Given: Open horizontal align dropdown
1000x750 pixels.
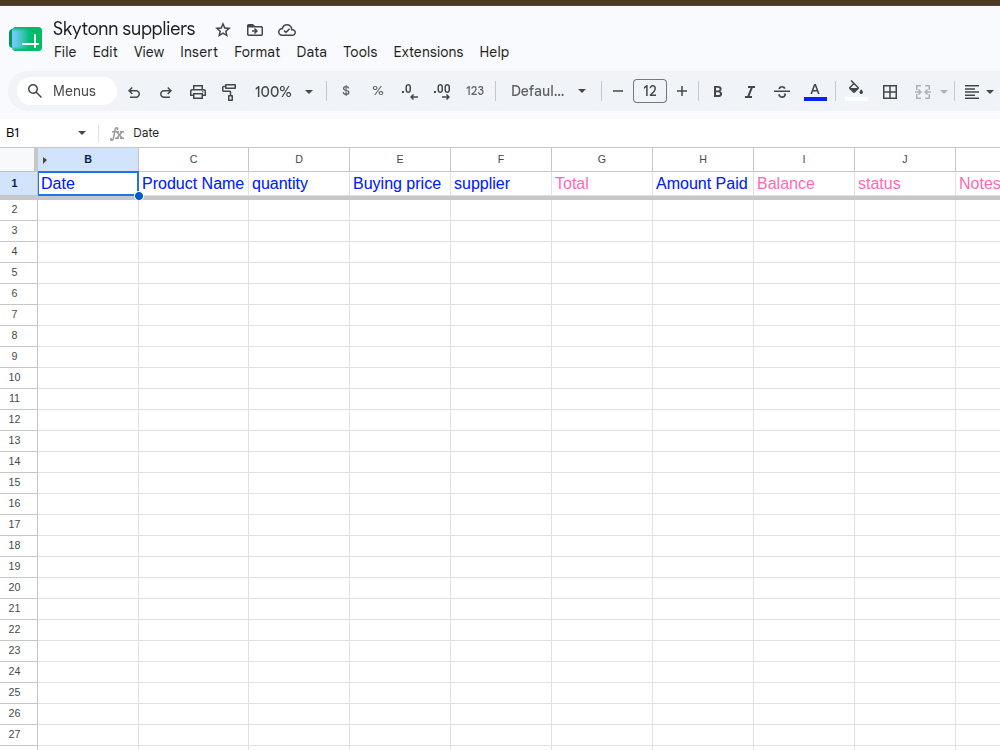Looking at the screenshot, I should [978, 92].
